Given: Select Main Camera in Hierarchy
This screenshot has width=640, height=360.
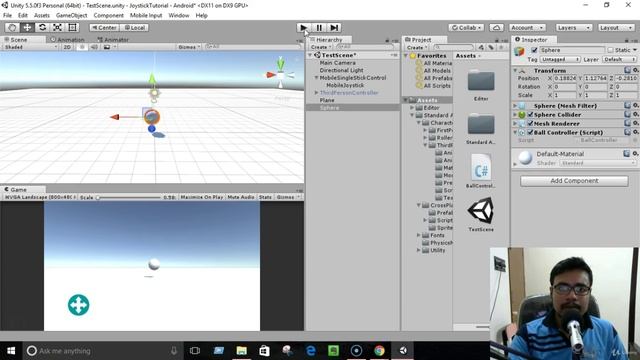Looking at the screenshot, I should [x=338, y=63].
